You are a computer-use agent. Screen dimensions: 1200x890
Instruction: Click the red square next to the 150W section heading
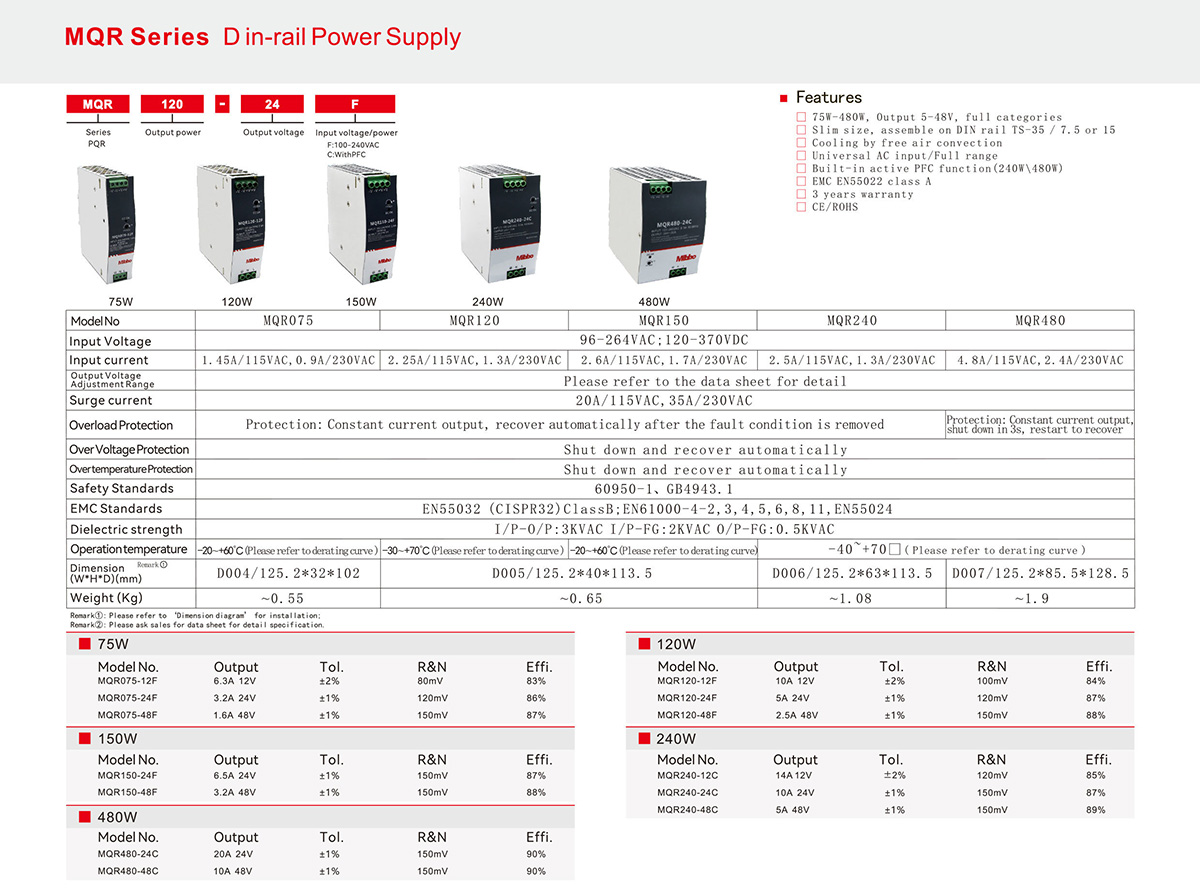[85, 739]
